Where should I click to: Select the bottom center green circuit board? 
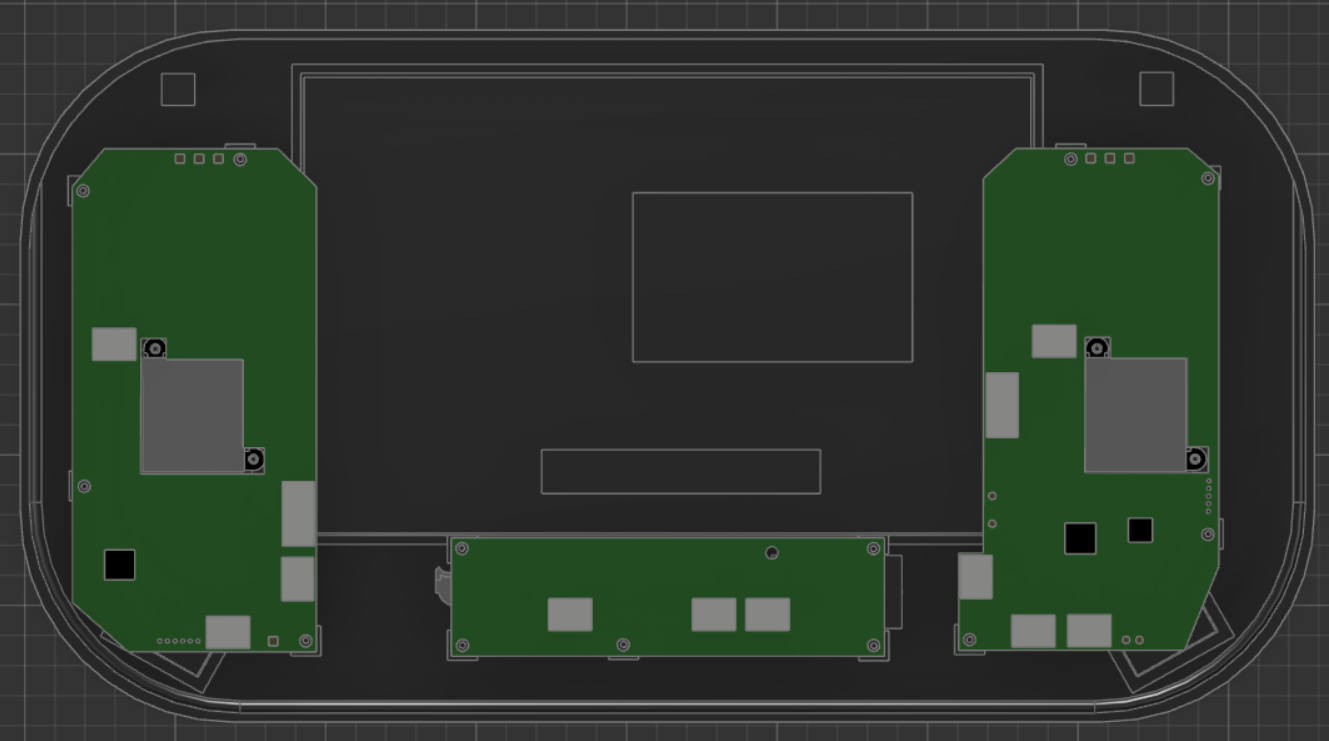tap(667, 596)
